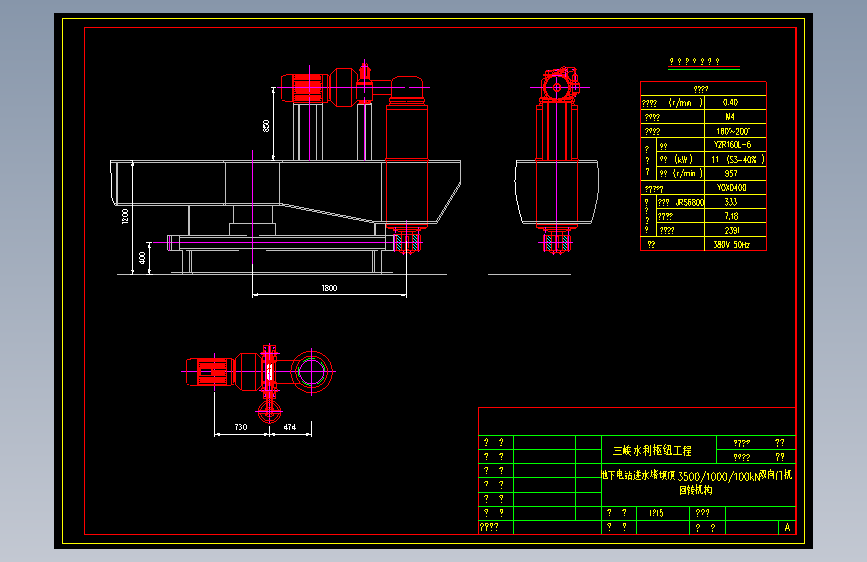
Task: Click the 400 vertical dimension text
Action: point(142,258)
